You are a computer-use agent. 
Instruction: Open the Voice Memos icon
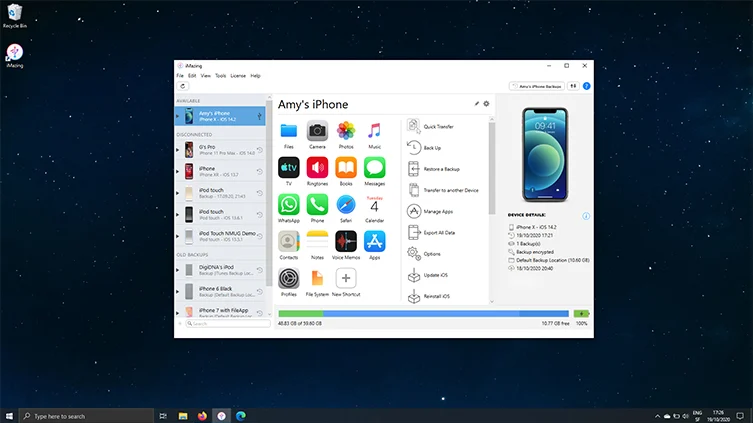[x=346, y=242]
